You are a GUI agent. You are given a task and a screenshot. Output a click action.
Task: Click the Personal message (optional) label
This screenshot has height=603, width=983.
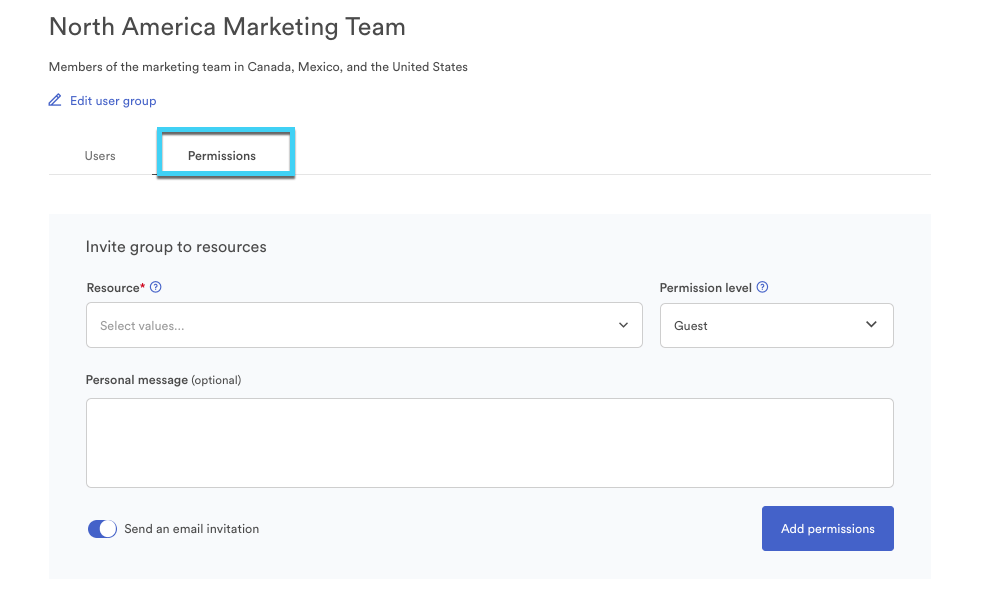click(163, 380)
